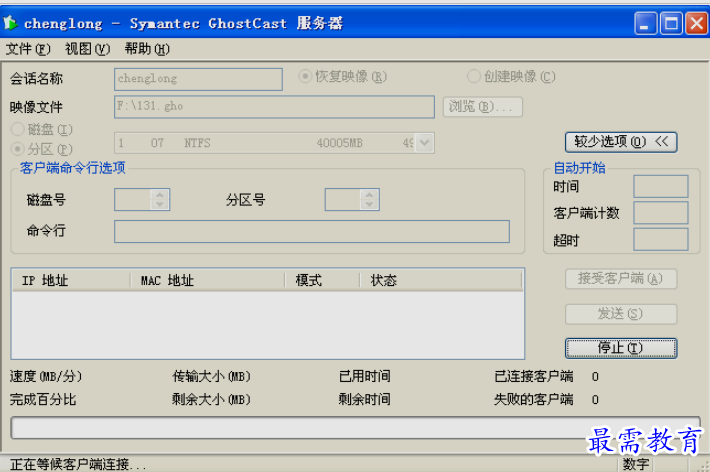The height and width of the screenshot is (472, 710).
Task: Click the 数字 status bar indicator
Action: (636, 464)
